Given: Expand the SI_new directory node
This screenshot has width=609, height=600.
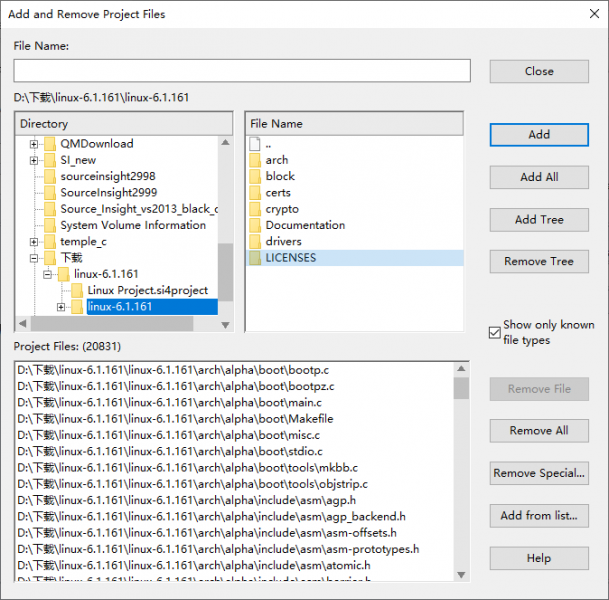Looking at the screenshot, I should (34, 160).
